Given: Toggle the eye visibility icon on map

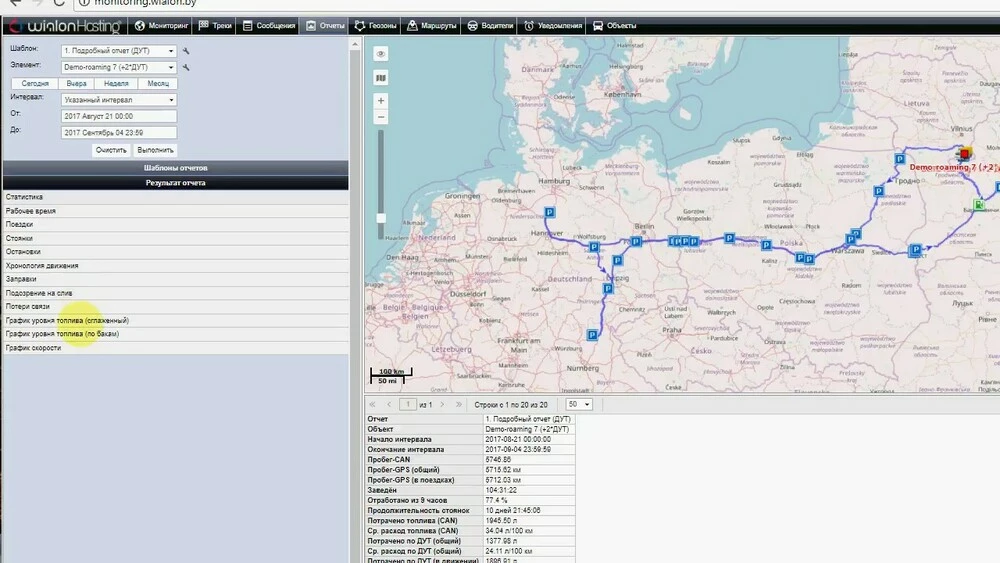Looking at the screenshot, I should [381, 54].
